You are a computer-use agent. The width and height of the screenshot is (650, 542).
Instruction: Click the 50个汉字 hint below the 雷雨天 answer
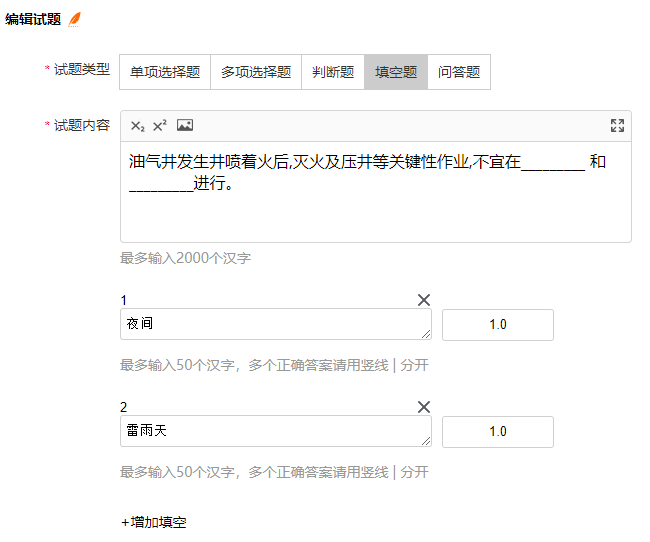(x=274, y=472)
